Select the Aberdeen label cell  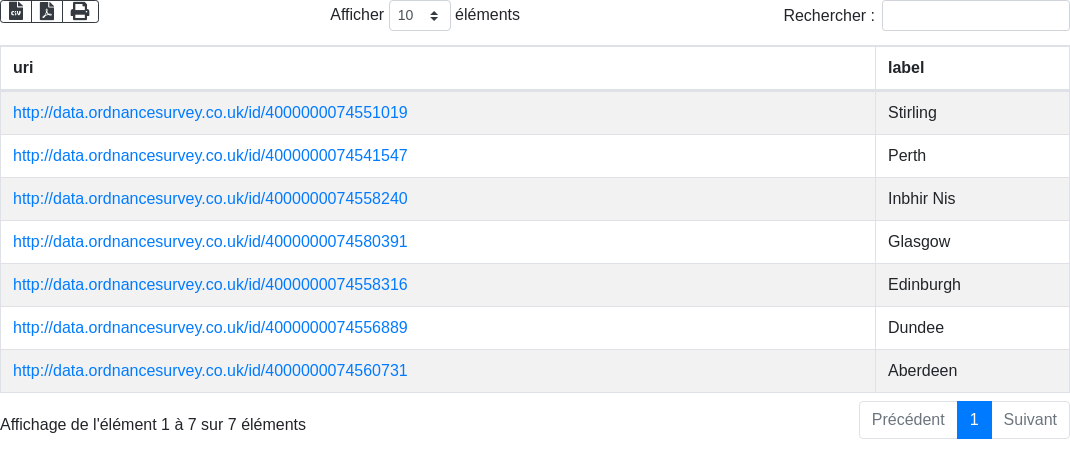click(x=972, y=371)
